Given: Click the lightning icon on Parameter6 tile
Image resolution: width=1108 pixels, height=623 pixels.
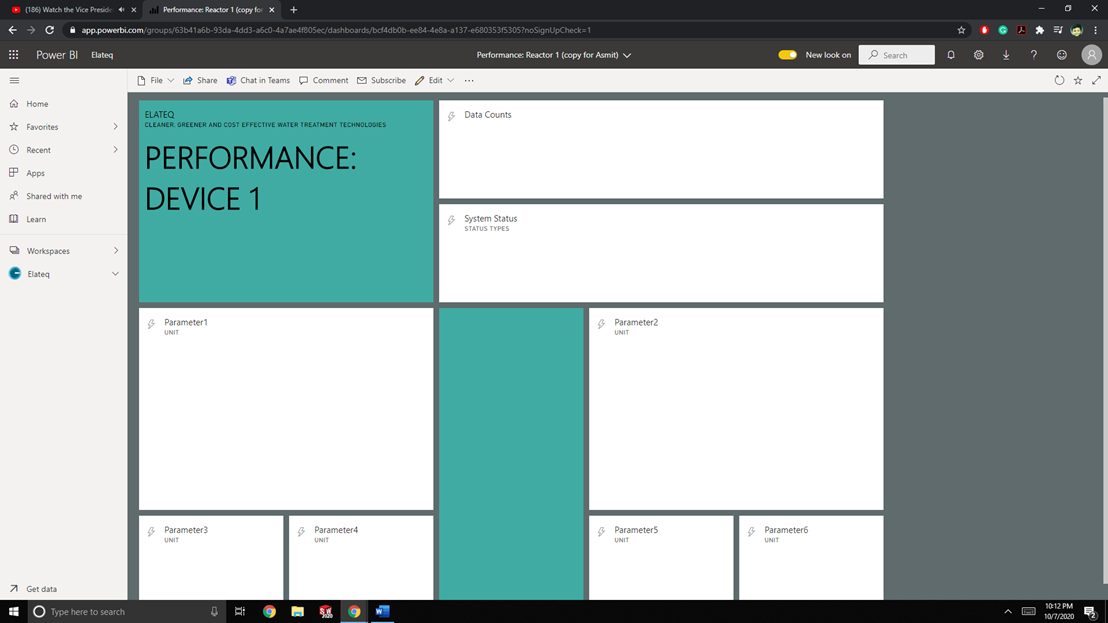Looking at the screenshot, I should point(751,532).
